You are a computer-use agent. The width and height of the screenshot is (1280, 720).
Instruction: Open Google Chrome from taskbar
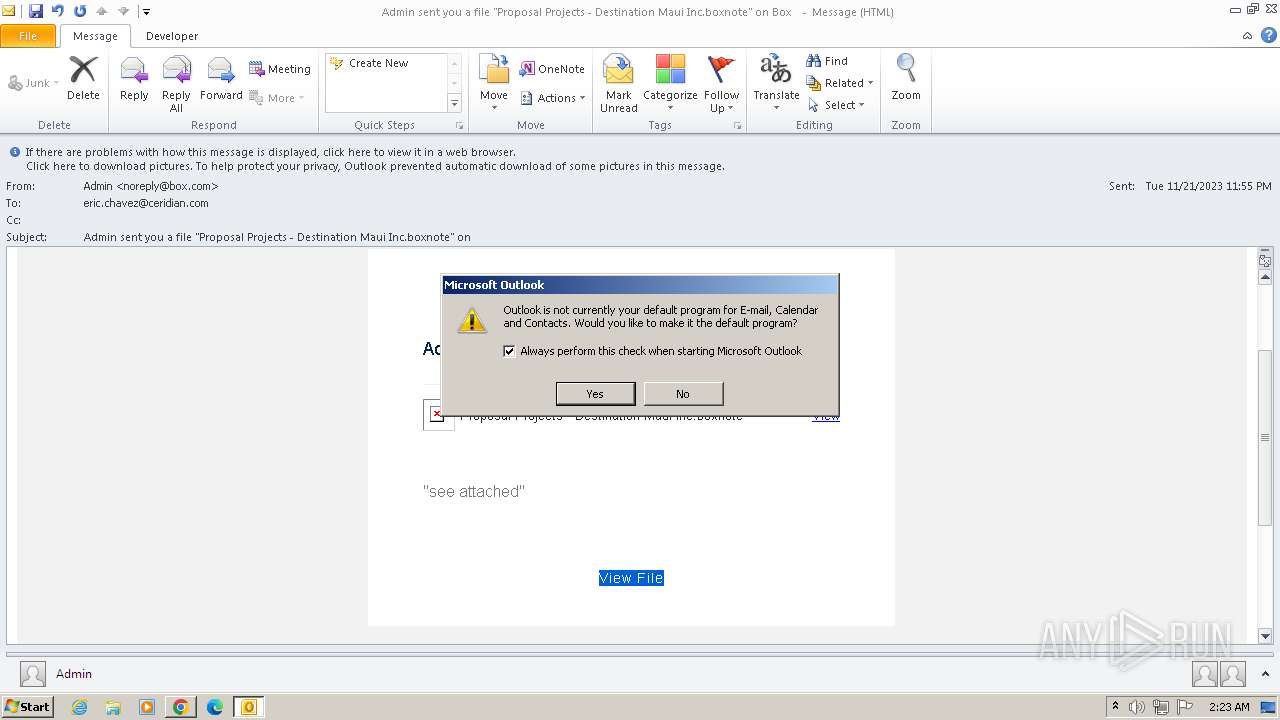(181, 707)
